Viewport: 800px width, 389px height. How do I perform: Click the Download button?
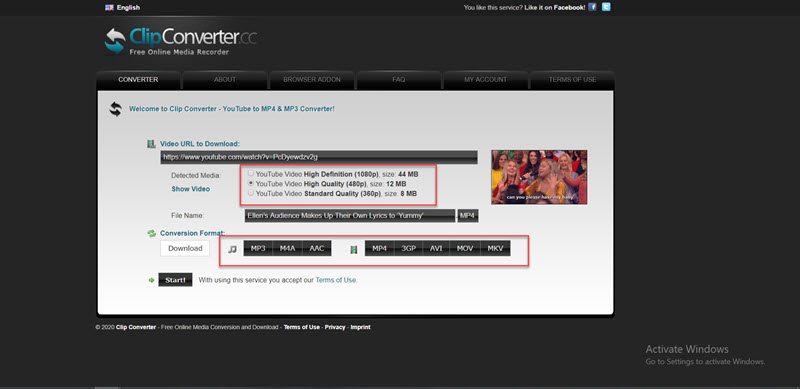[185, 249]
